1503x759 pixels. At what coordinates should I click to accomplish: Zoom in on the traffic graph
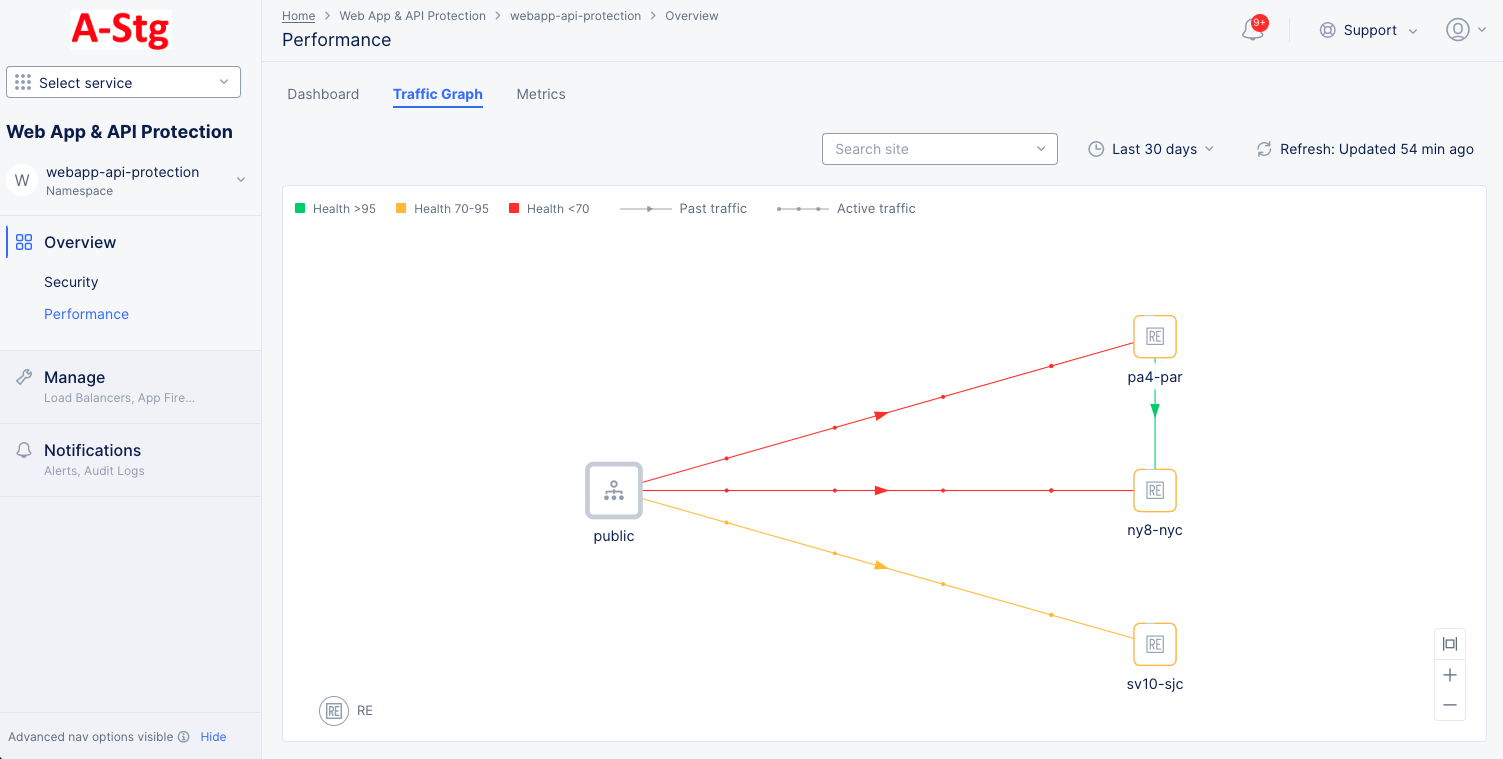(x=1449, y=675)
